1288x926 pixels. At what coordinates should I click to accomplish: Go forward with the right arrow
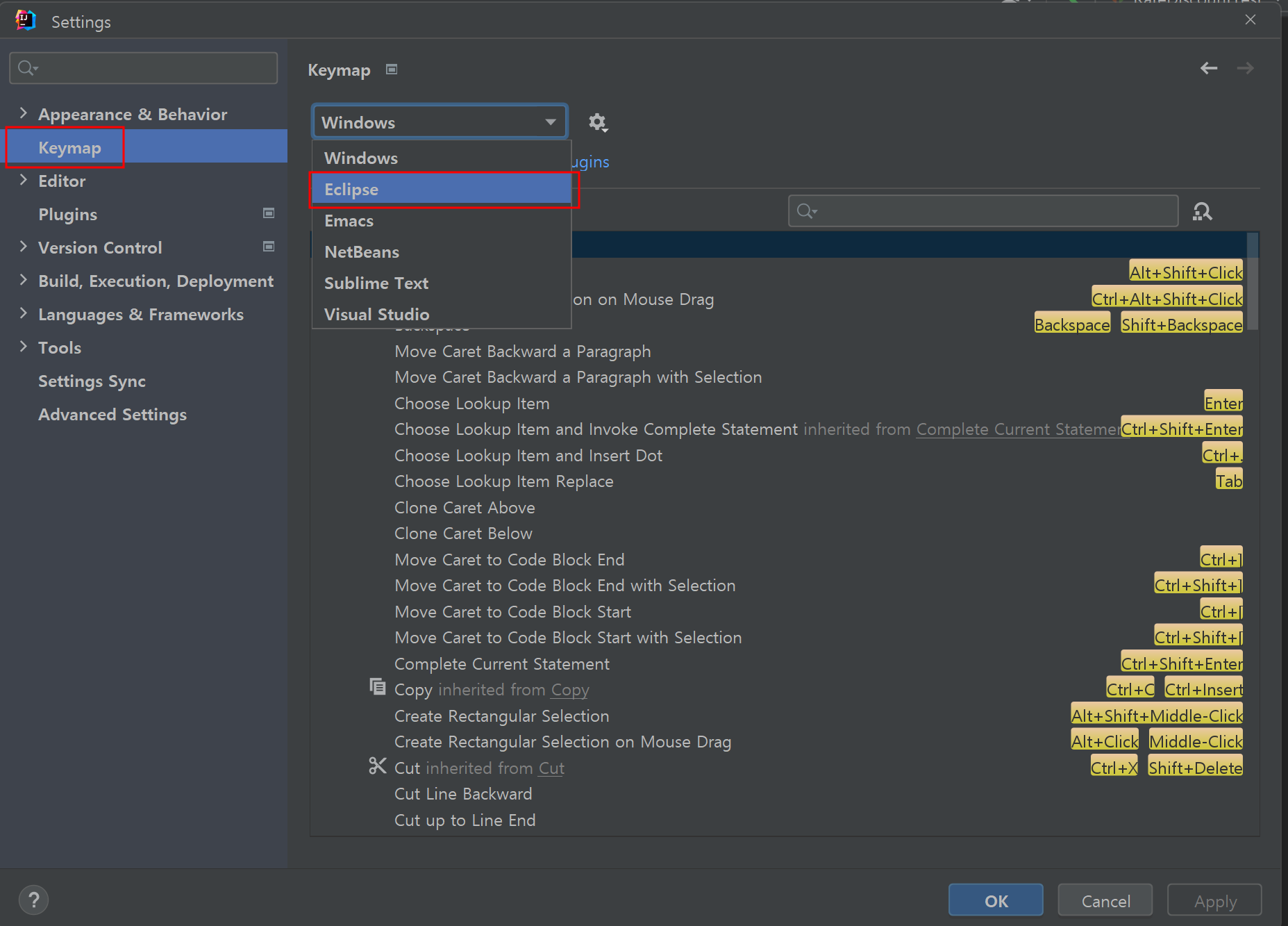click(1246, 68)
